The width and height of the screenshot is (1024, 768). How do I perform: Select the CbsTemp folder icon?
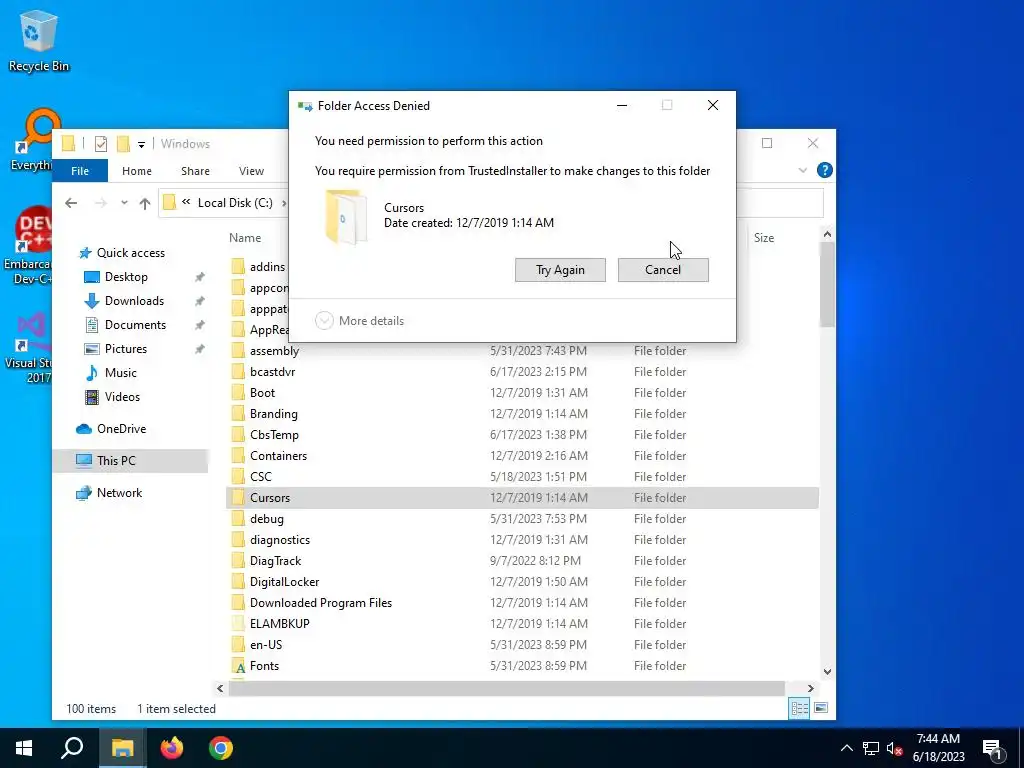click(x=238, y=435)
